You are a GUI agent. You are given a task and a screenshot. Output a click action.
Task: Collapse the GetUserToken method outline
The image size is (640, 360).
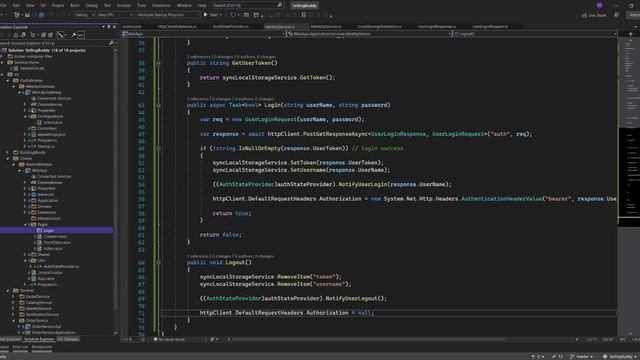[158, 63]
